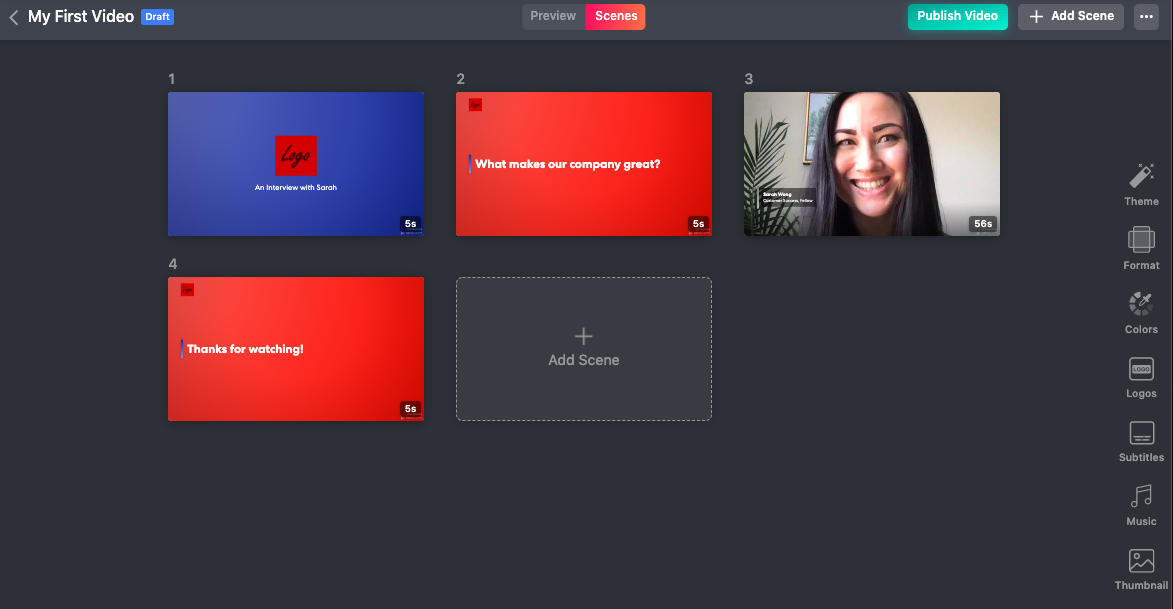The width and height of the screenshot is (1173, 609).
Task: Click the blue Draft status badge
Action: coord(157,16)
